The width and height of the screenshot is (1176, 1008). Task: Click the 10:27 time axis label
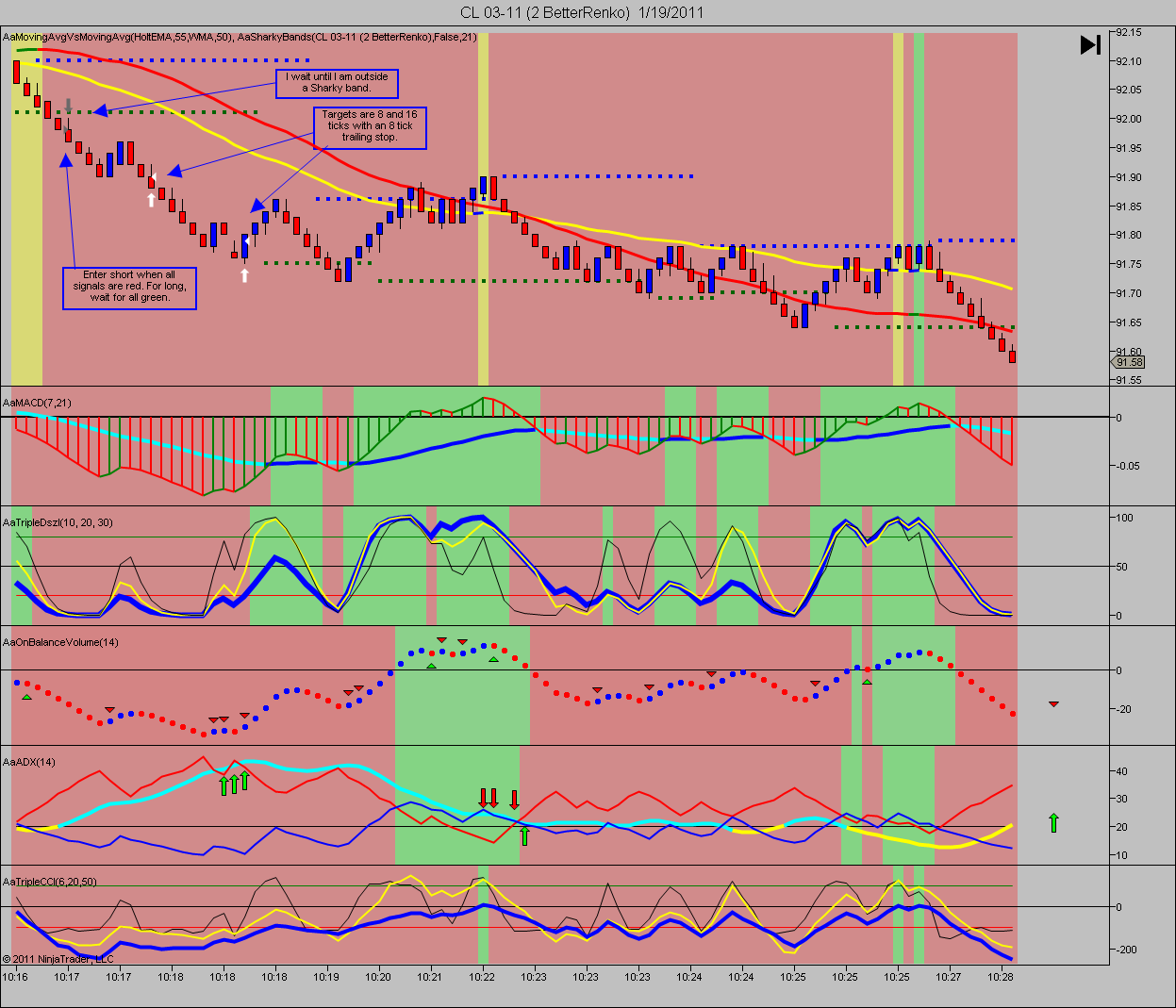coord(949,977)
